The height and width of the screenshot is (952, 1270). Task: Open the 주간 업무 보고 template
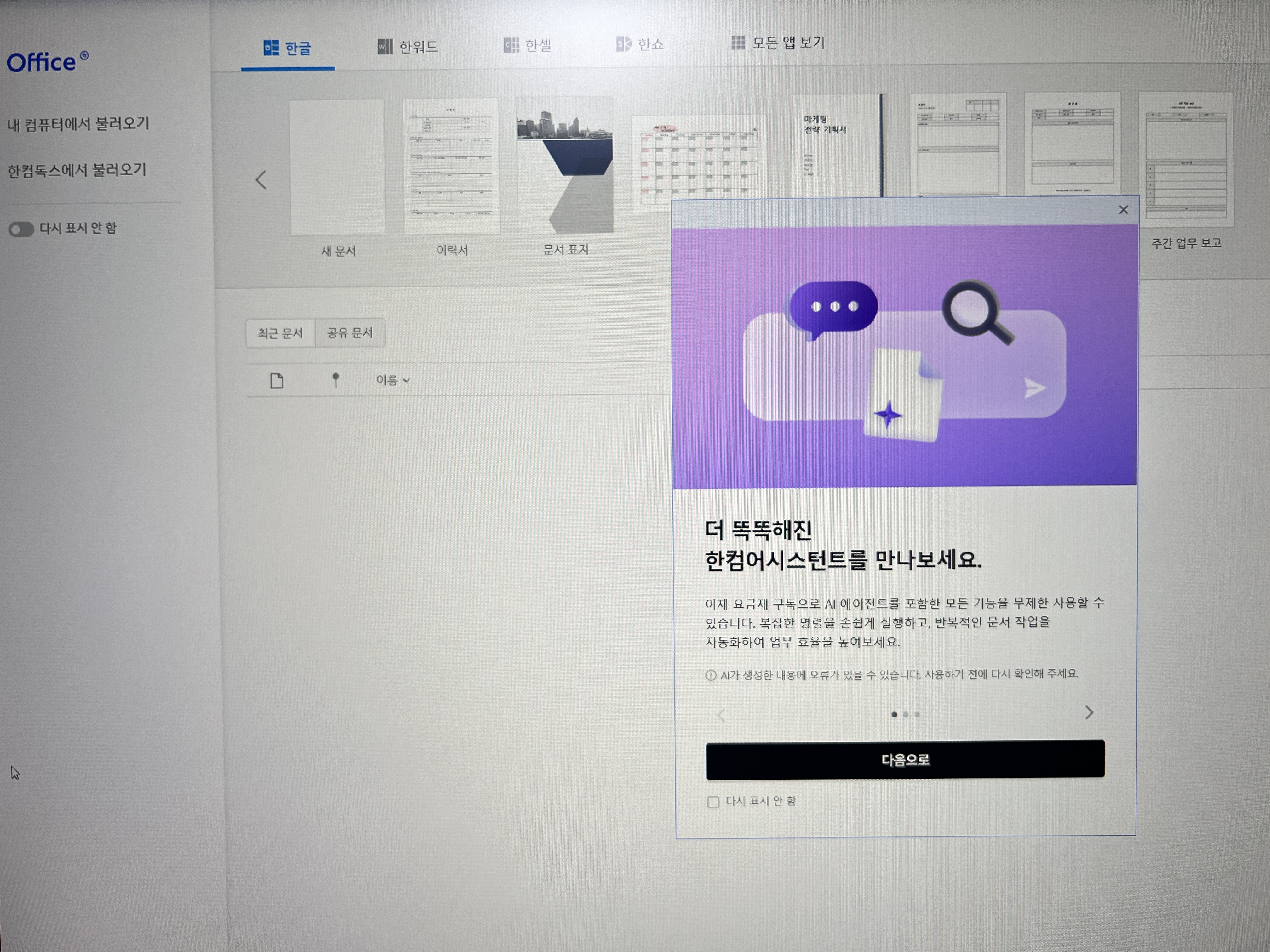1186,160
